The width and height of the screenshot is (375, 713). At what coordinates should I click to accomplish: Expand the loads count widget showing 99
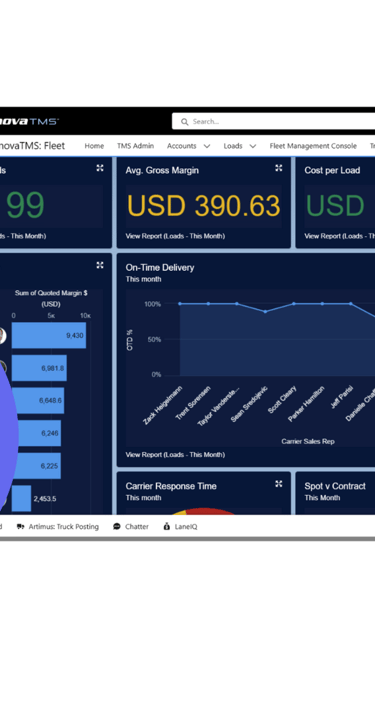(100, 168)
